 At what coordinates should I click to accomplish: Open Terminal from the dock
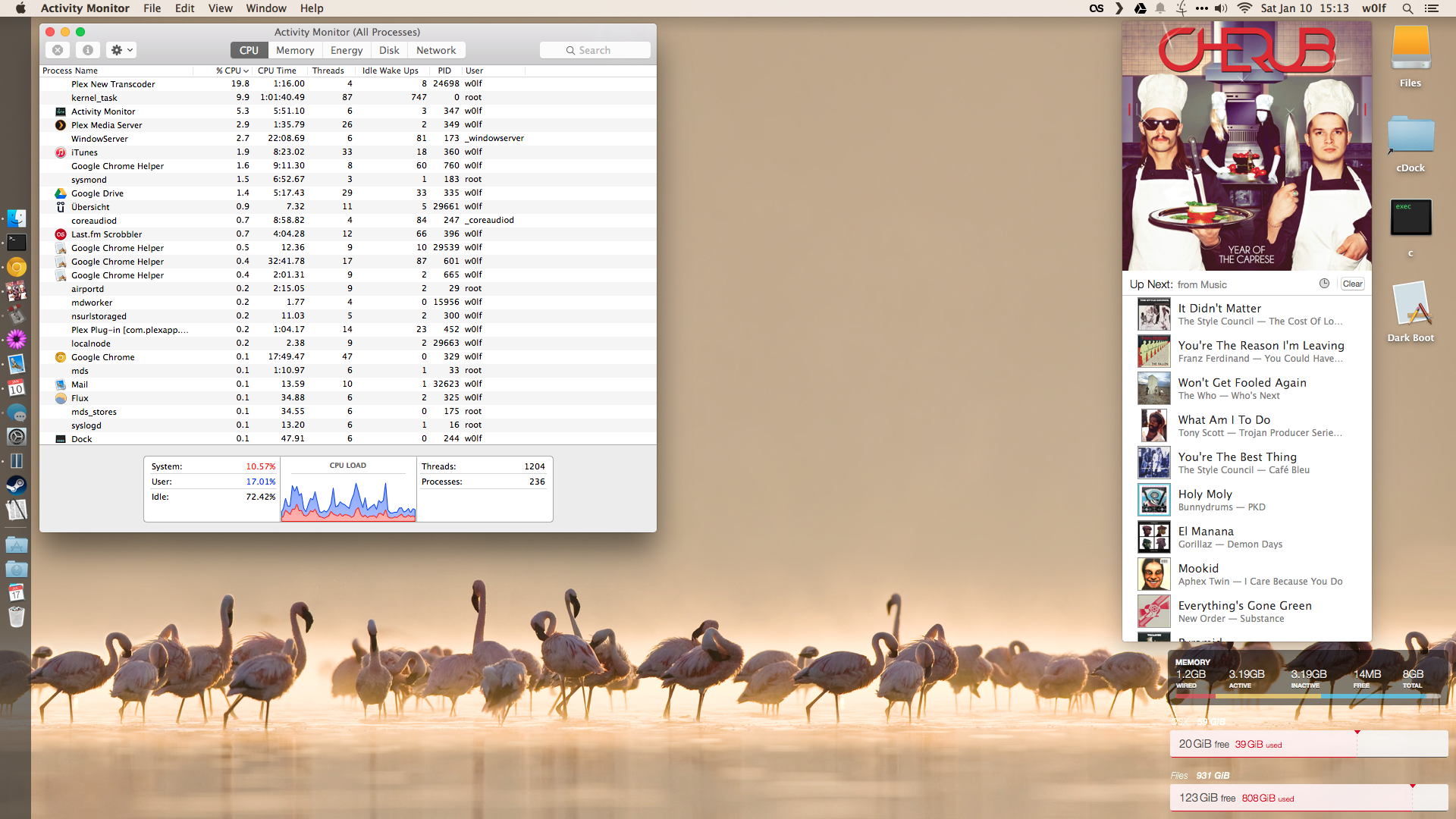[x=17, y=243]
